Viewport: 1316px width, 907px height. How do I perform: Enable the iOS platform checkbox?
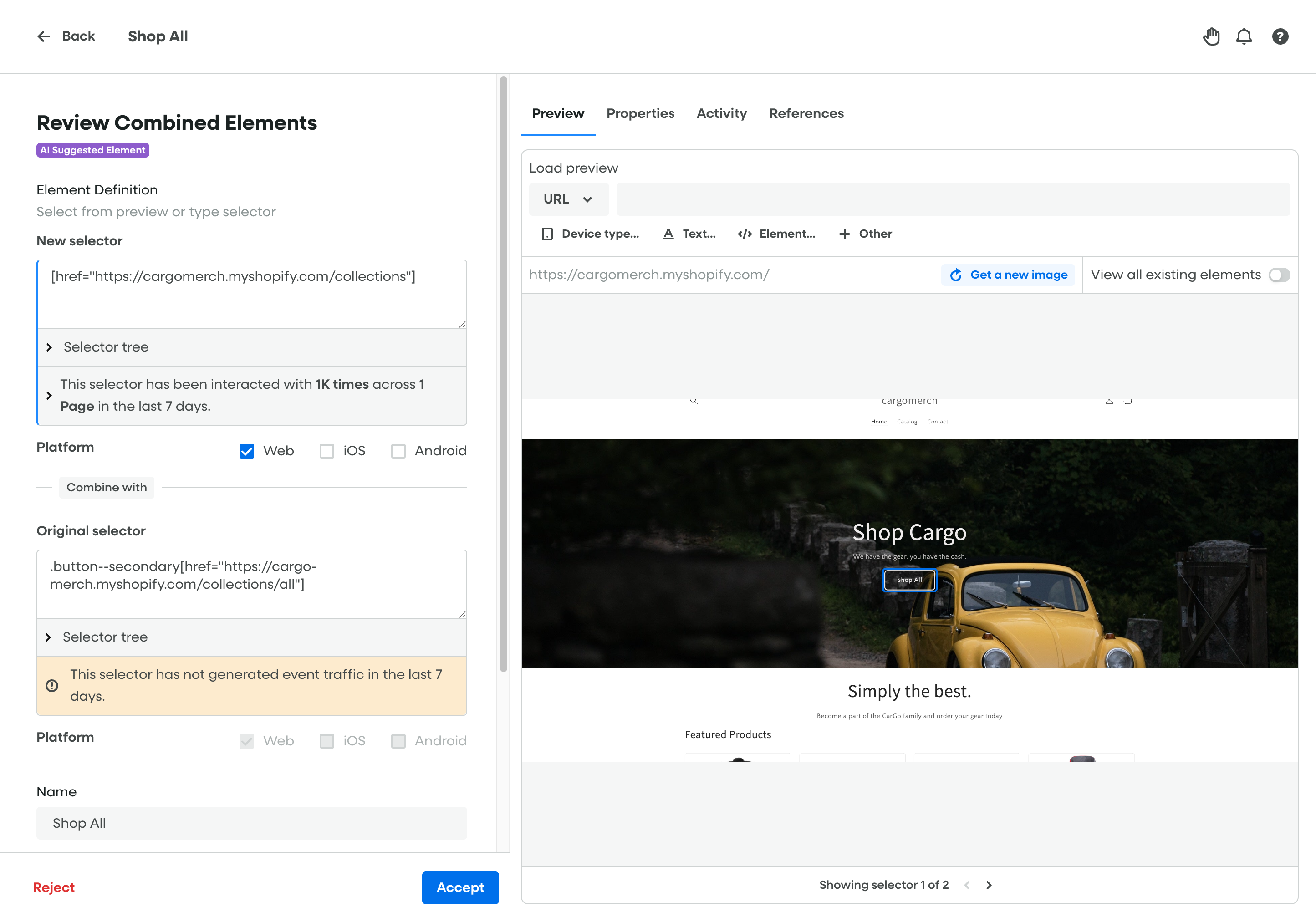point(327,451)
